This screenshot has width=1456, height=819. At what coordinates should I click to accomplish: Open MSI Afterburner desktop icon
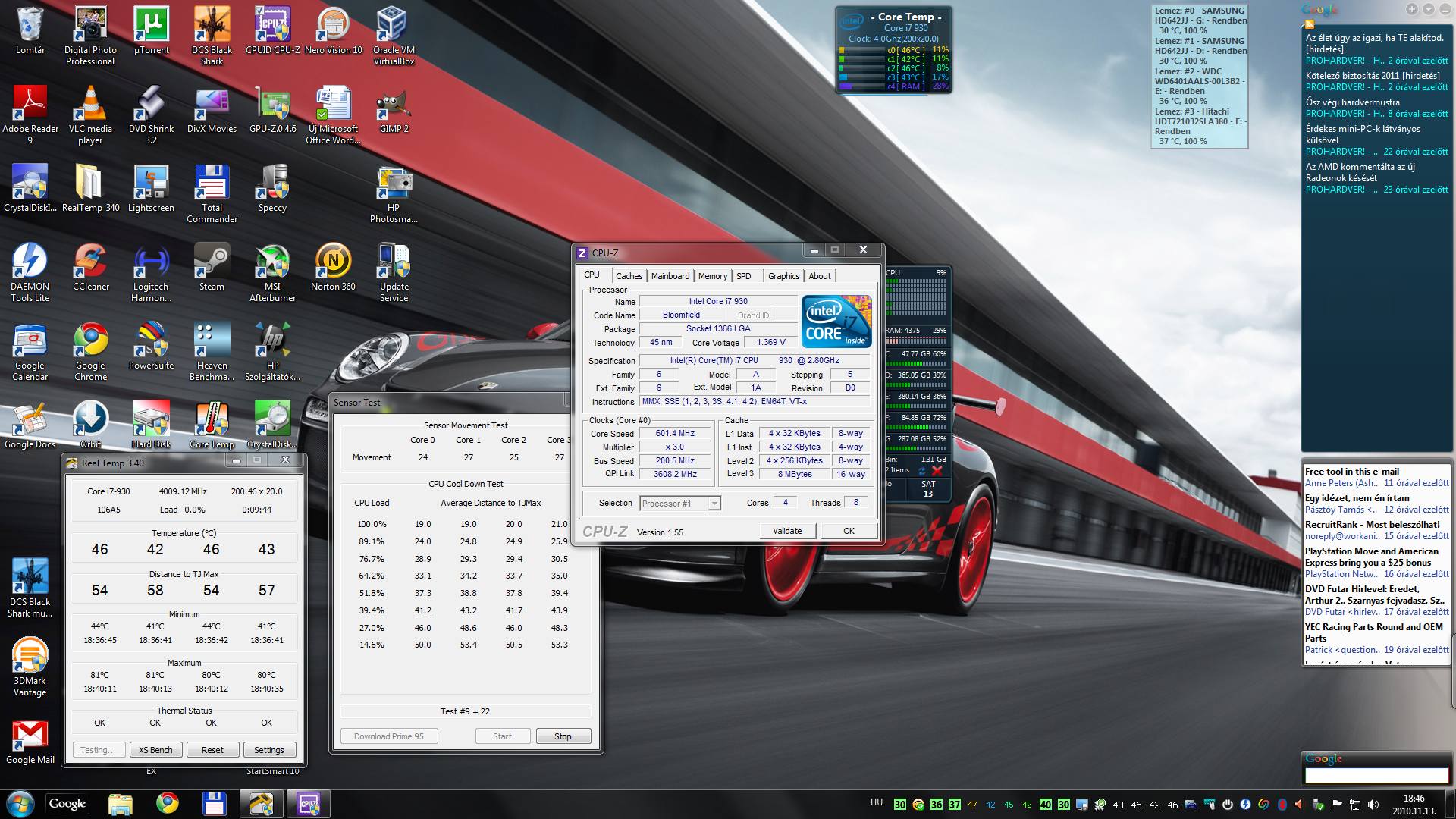(x=272, y=272)
